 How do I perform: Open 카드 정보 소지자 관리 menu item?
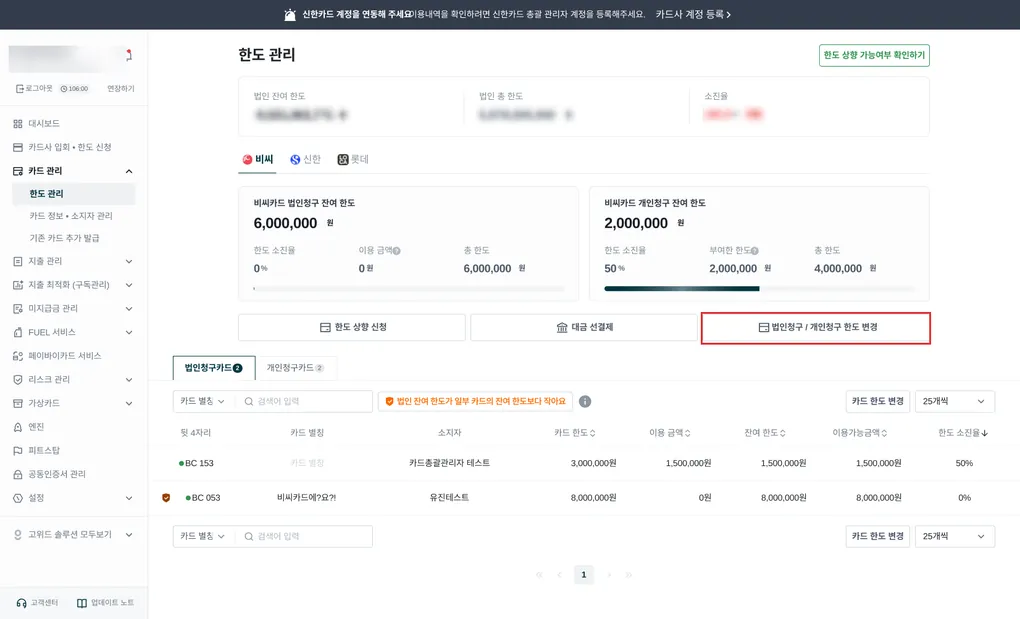pos(71,216)
